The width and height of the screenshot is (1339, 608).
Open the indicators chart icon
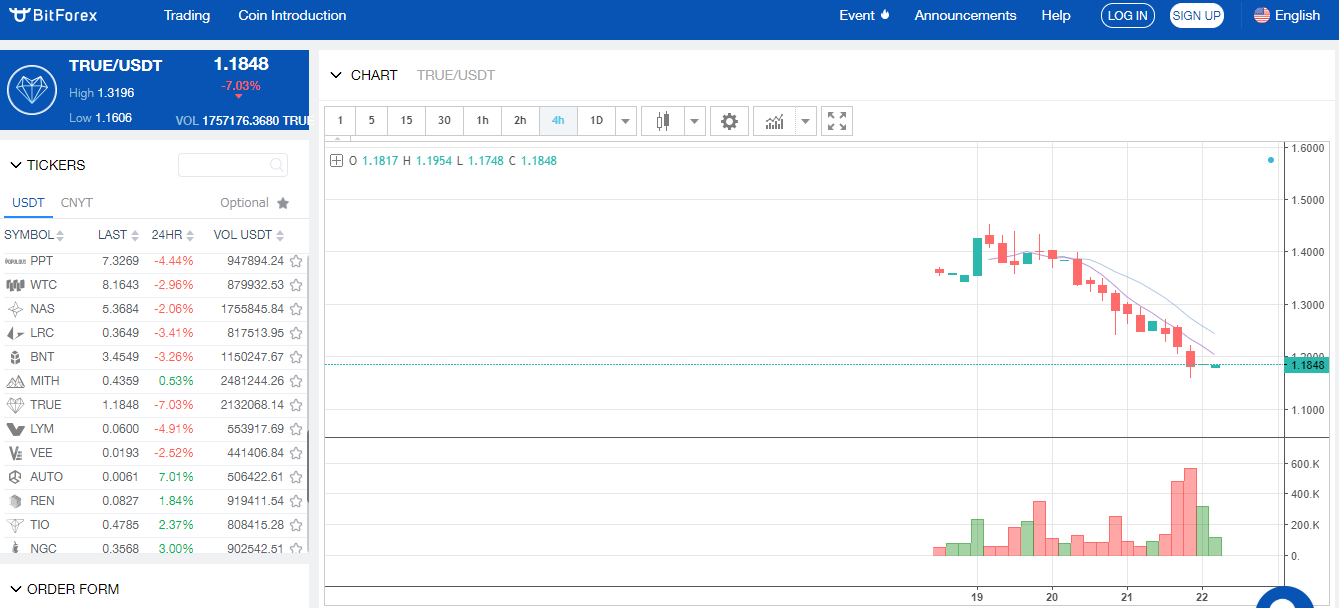774,121
